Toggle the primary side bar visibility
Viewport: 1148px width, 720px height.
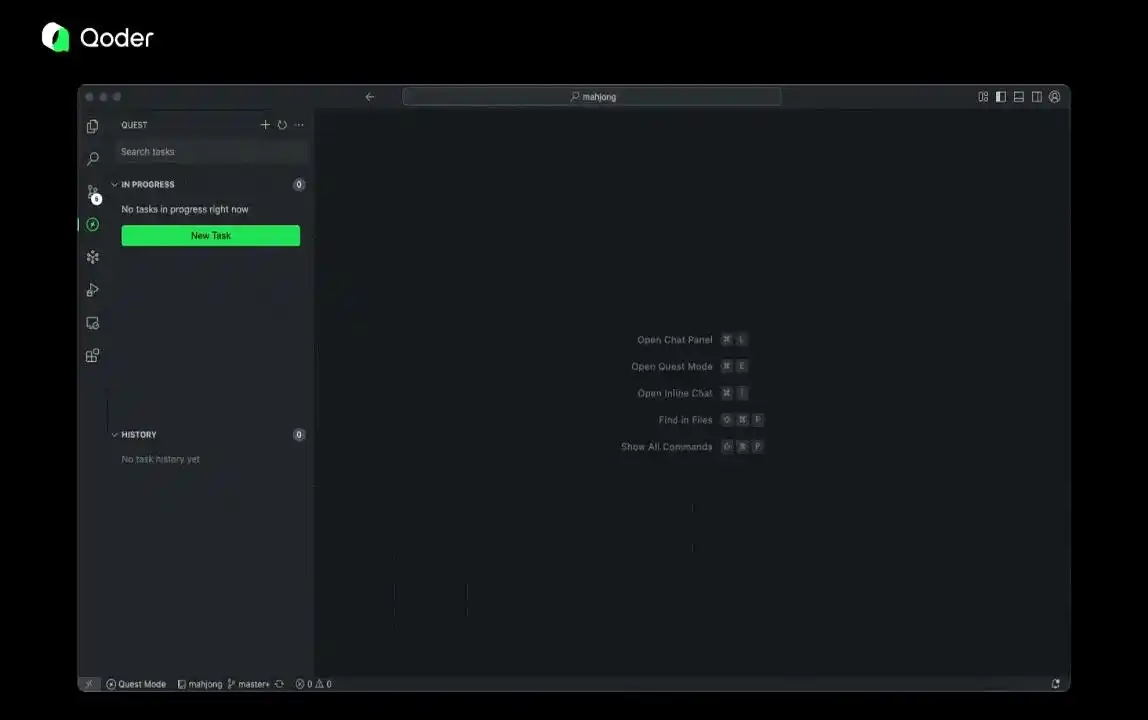coord(1001,97)
